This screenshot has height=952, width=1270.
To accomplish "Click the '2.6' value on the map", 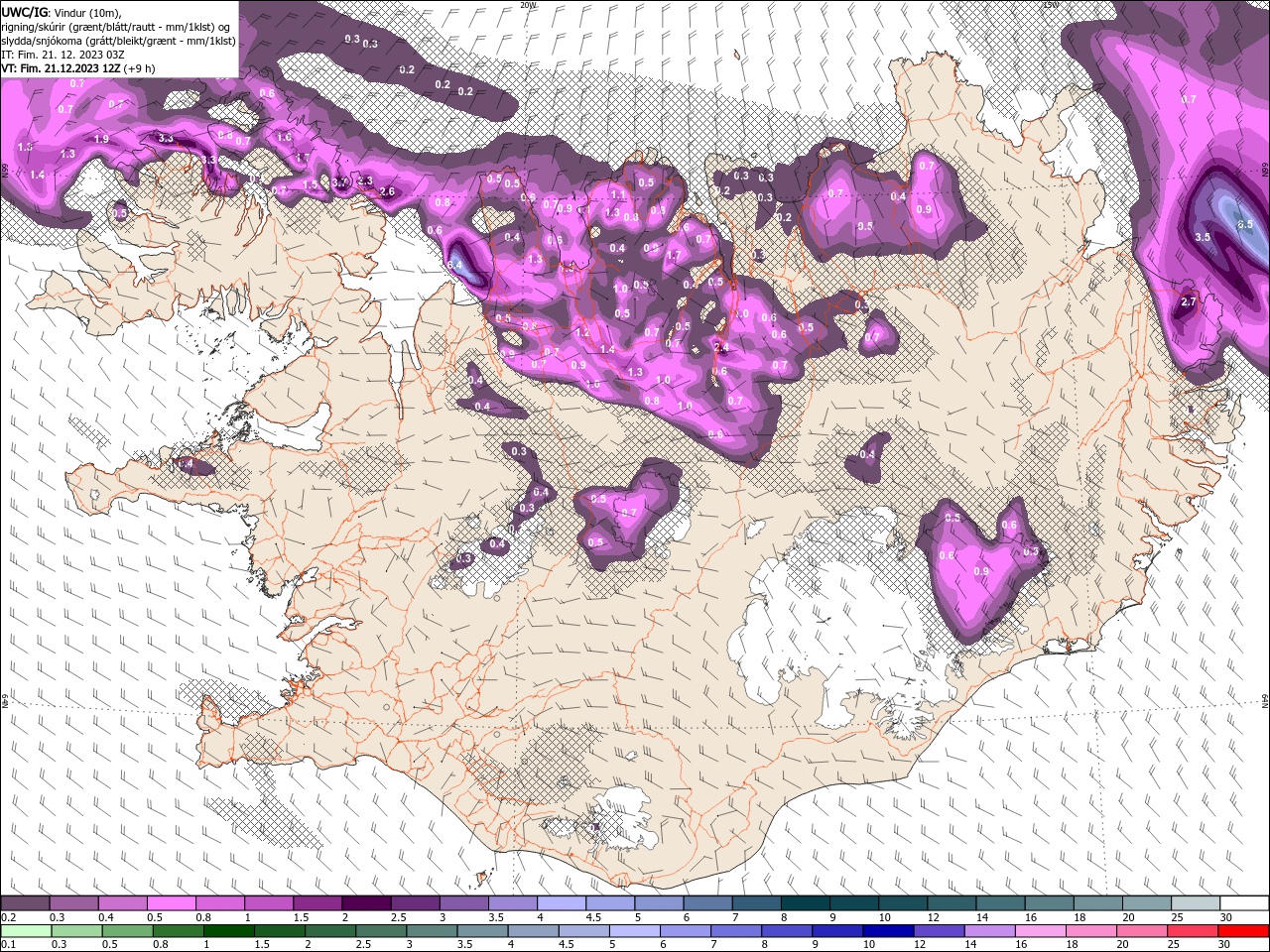I will tap(388, 191).
